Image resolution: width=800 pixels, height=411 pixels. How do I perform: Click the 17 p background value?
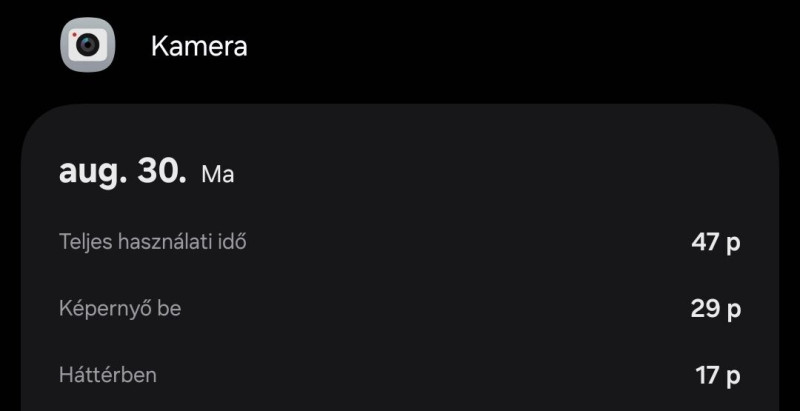(x=718, y=376)
